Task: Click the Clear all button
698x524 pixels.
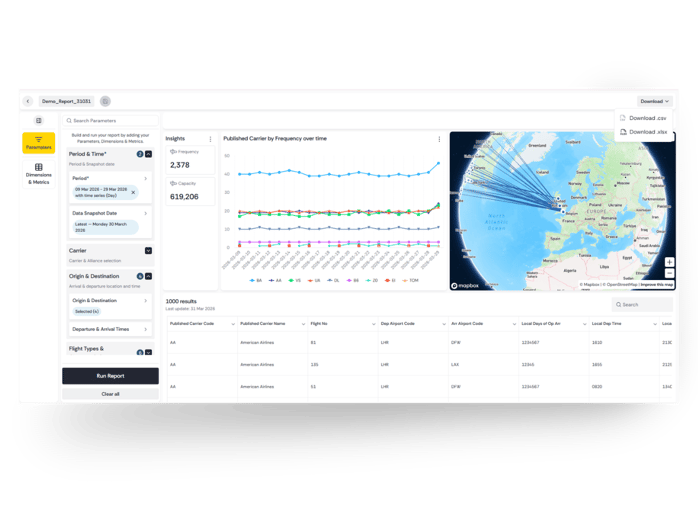Action: [x=110, y=394]
